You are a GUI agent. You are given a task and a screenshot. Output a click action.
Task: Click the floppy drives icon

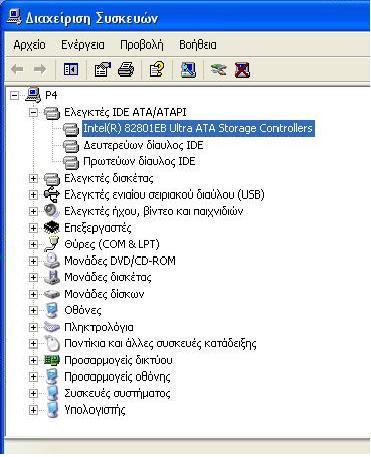[x=52, y=277]
